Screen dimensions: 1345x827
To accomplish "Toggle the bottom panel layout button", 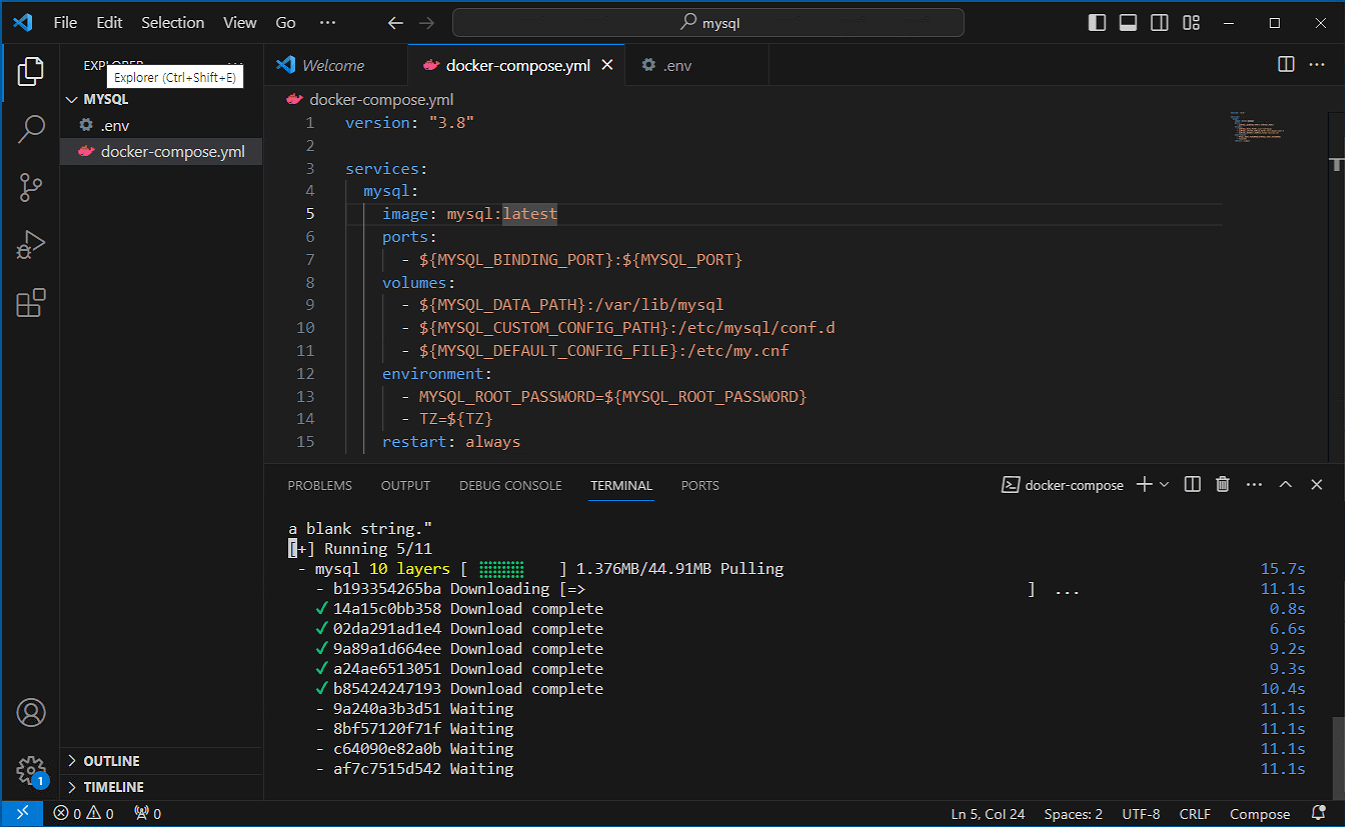I will [x=1128, y=22].
